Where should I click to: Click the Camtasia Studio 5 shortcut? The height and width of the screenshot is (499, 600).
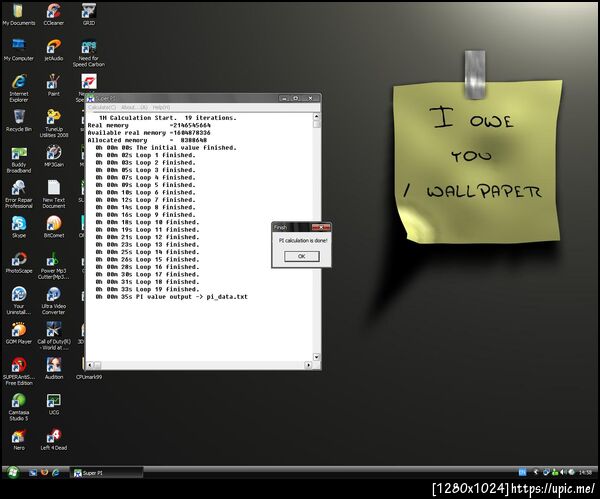click(x=19, y=407)
